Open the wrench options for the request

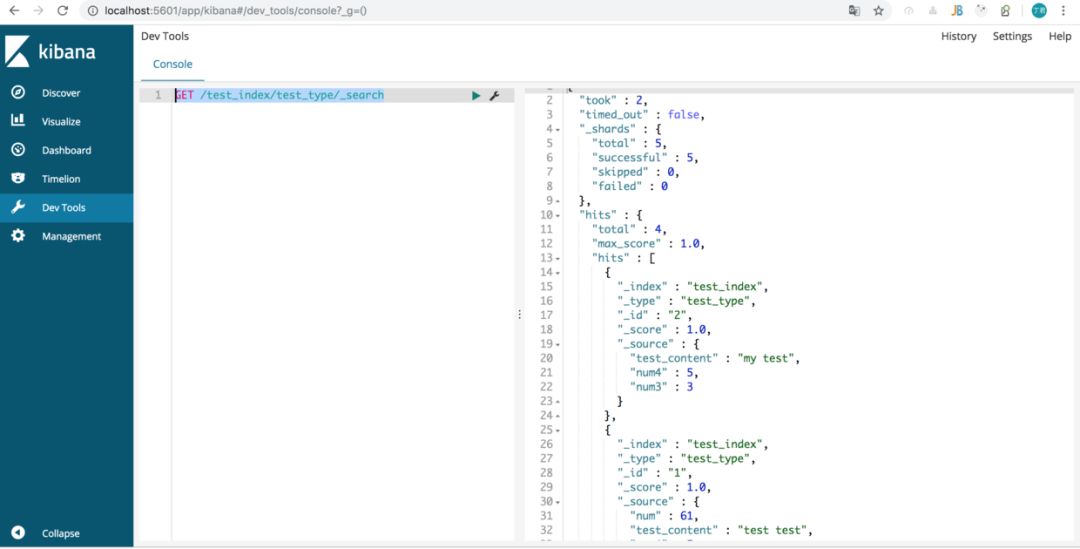click(494, 95)
